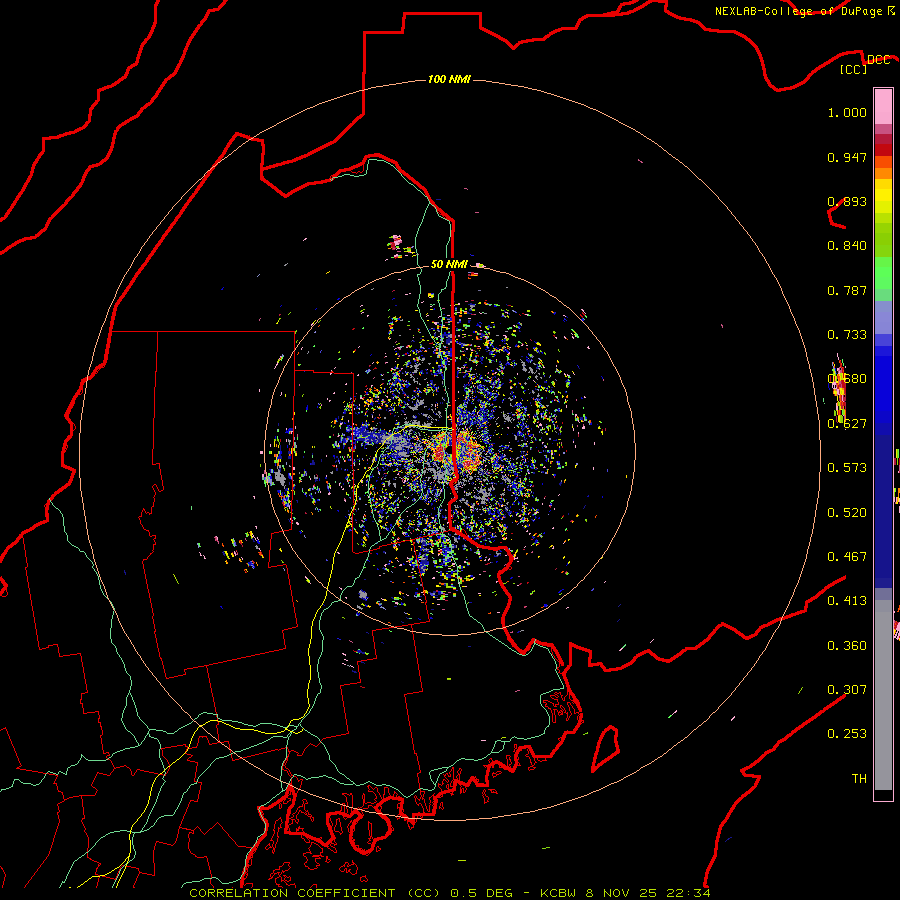Pick the pink segment of color scale
The width and height of the screenshot is (900, 900).
pyautogui.click(x=883, y=107)
